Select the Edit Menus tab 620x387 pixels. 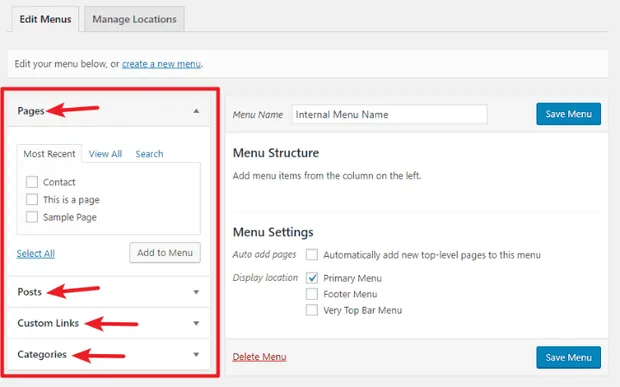[45, 19]
